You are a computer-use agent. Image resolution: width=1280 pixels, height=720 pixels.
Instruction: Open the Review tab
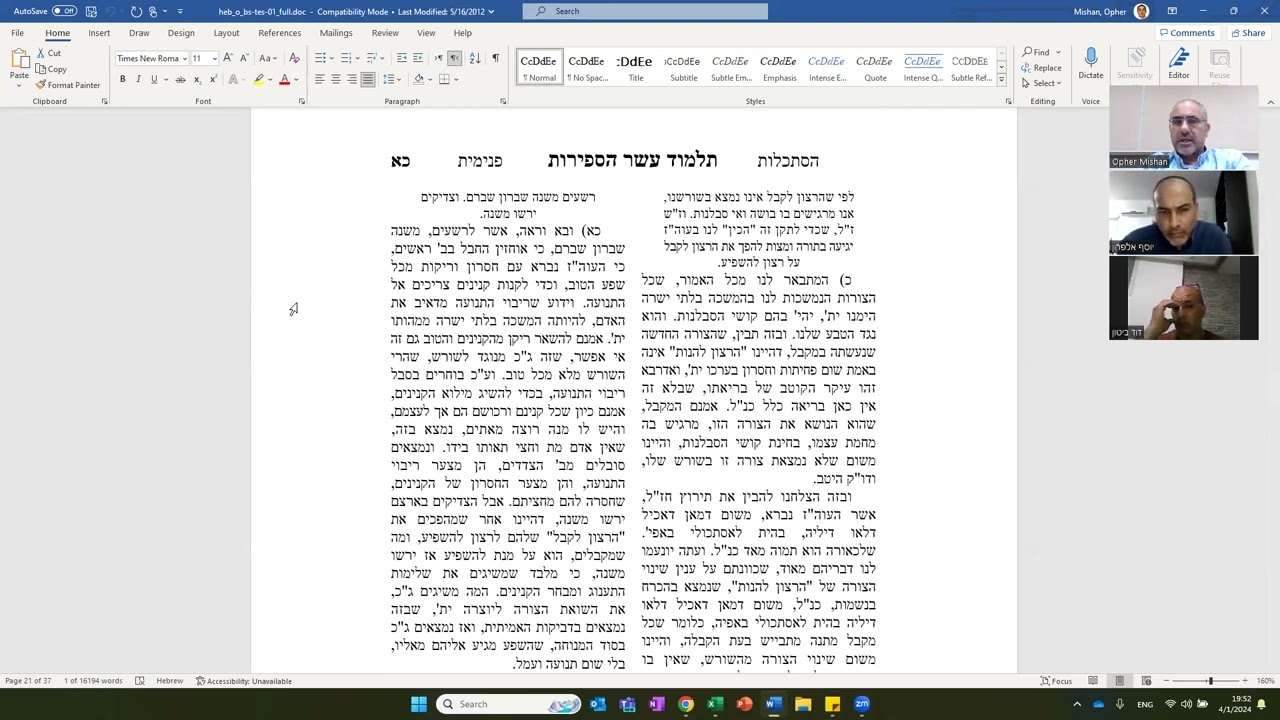(385, 33)
